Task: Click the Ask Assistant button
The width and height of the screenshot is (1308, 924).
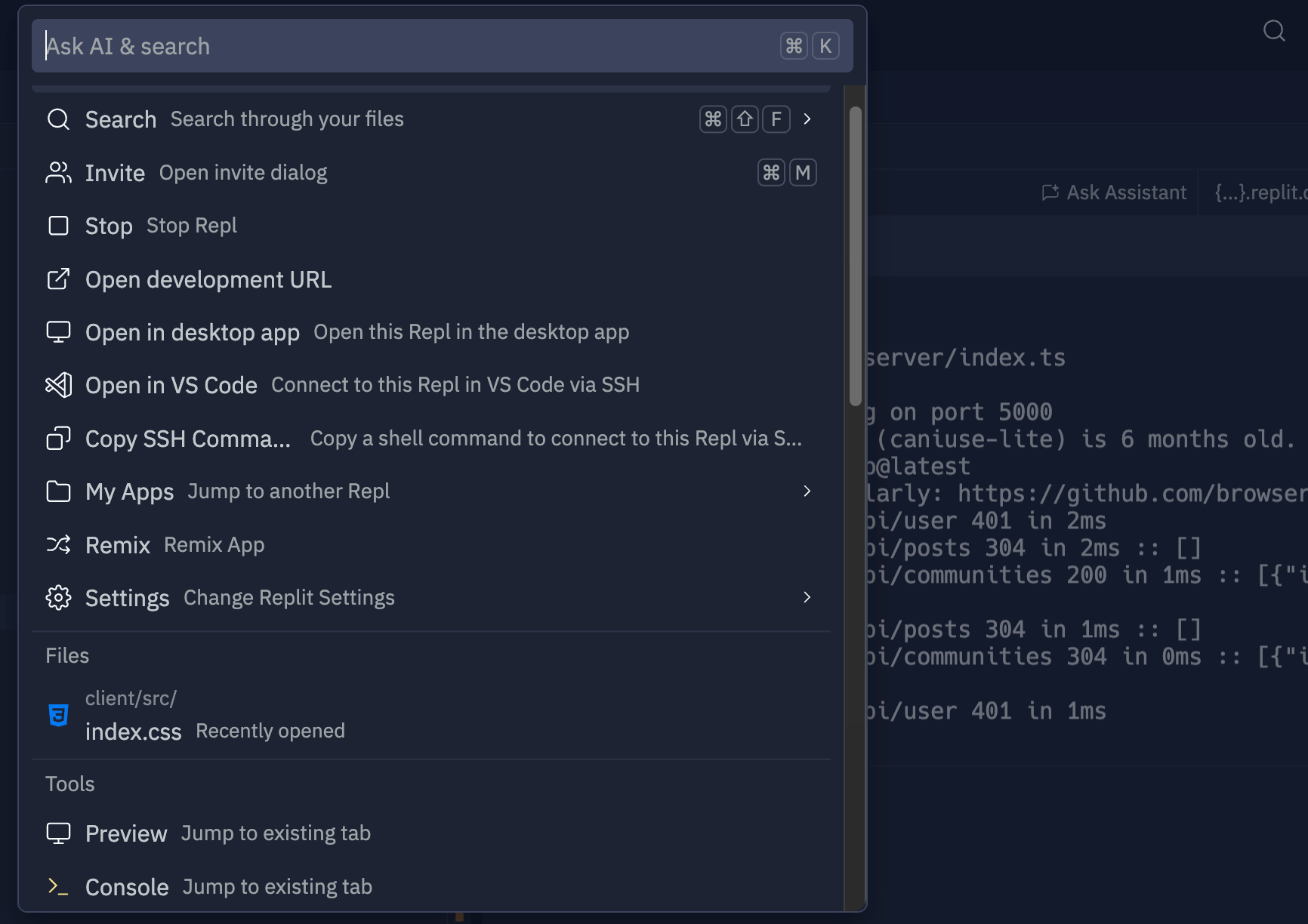Action: pyautogui.click(x=1114, y=192)
